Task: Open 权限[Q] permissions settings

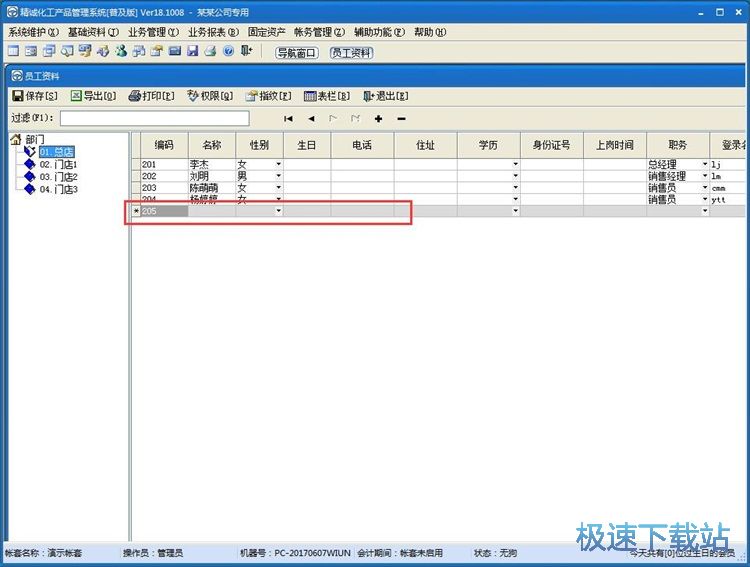Action: point(210,96)
